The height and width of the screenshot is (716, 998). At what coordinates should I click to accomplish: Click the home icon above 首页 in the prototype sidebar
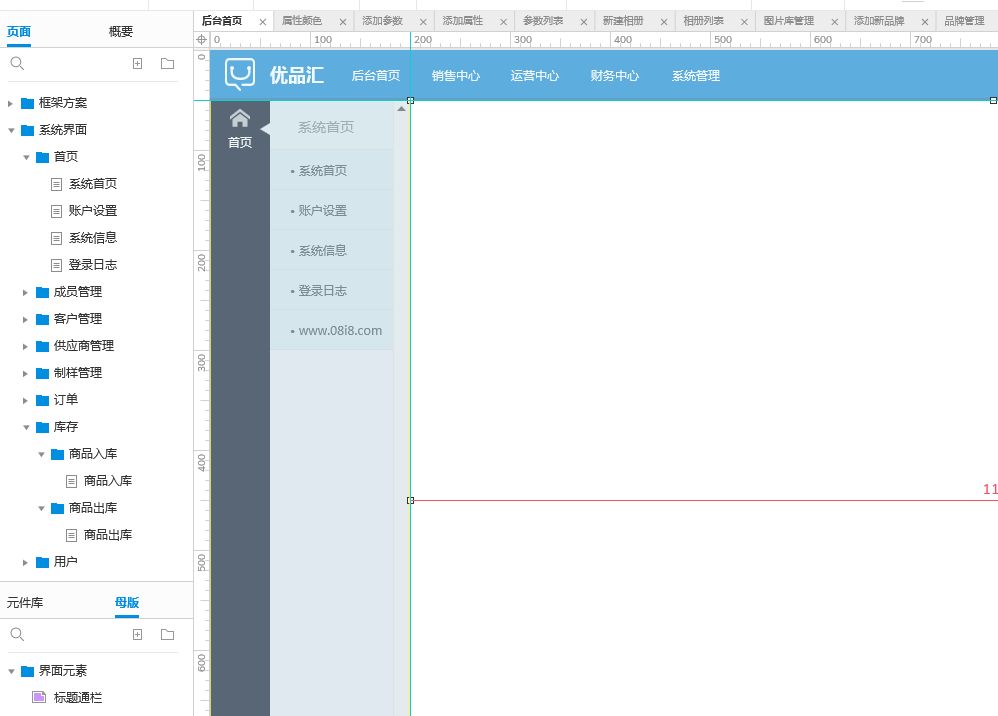point(239,117)
